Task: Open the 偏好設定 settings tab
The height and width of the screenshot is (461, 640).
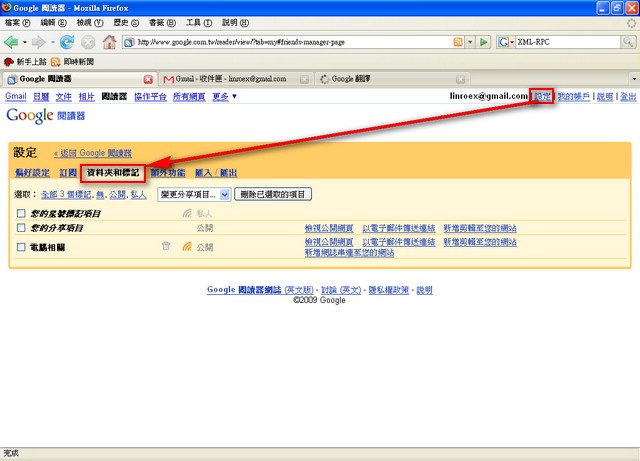Action: [32, 173]
